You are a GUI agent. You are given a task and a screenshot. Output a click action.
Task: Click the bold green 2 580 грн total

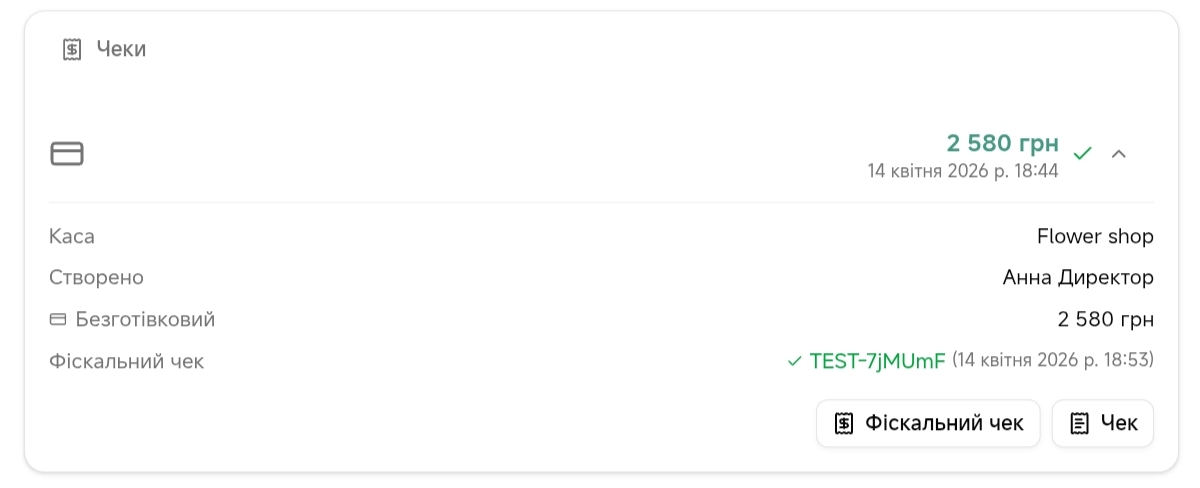pos(1002,143)
